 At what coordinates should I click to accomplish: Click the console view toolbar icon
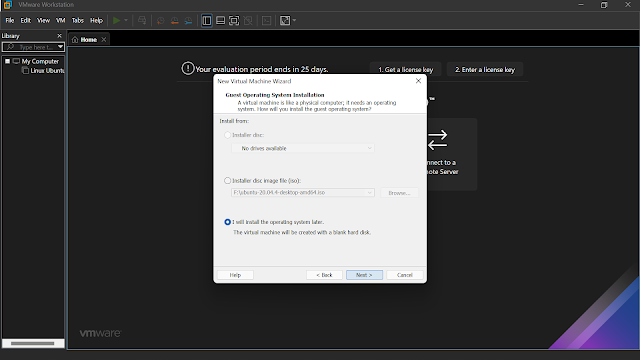point(267,20)
